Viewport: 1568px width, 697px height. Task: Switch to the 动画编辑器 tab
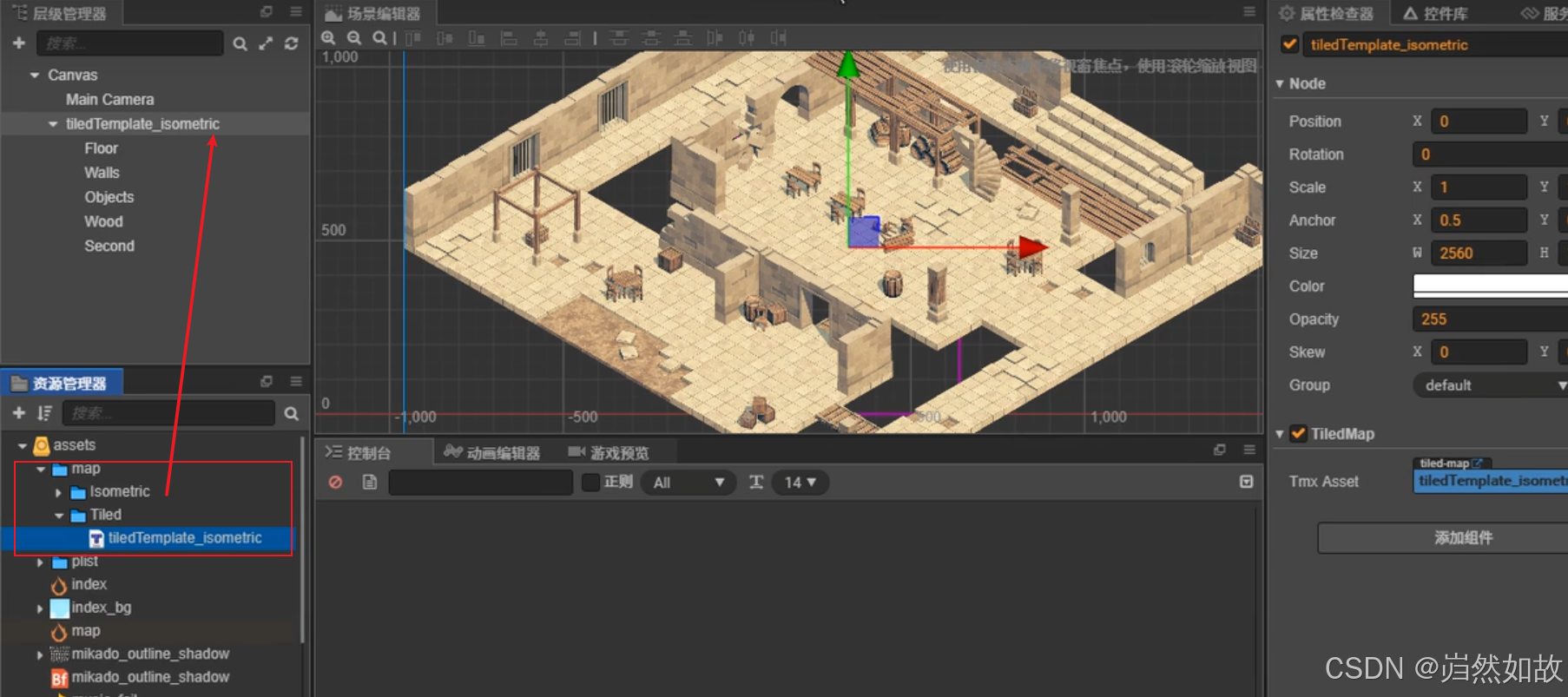(x=491, y=452)
